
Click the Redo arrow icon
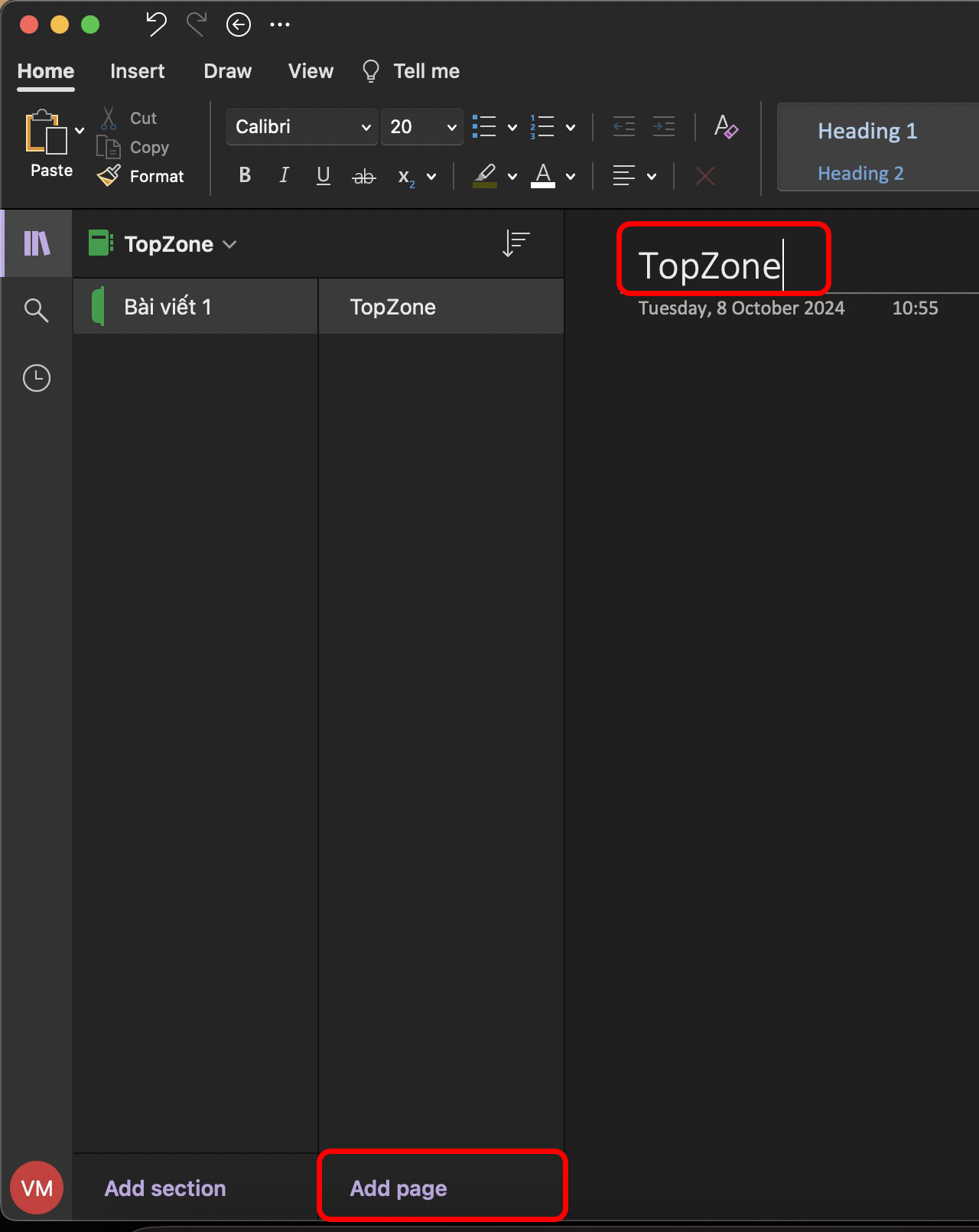(197, 24)
